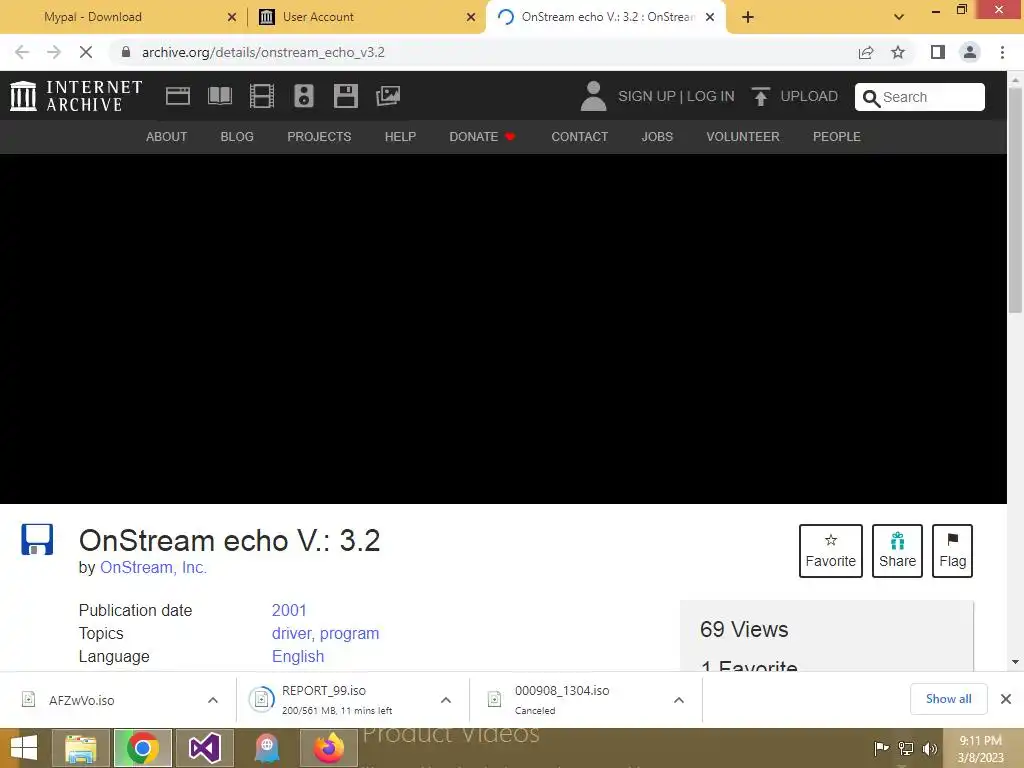
Task: Expand REPORT_99.iso download options
Action: 446,700
